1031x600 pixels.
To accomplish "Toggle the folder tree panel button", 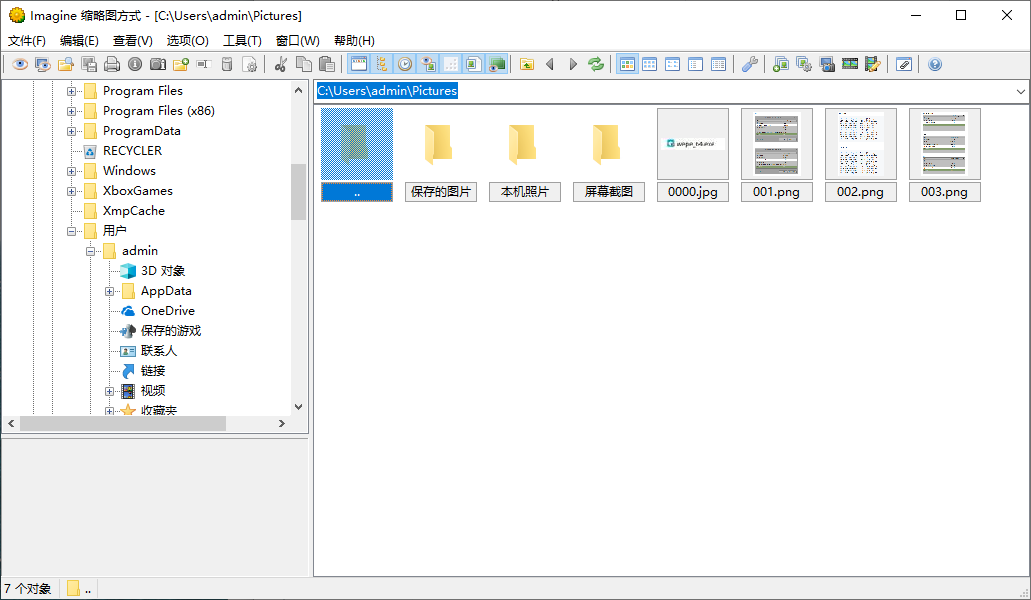I will coord(382,64).
